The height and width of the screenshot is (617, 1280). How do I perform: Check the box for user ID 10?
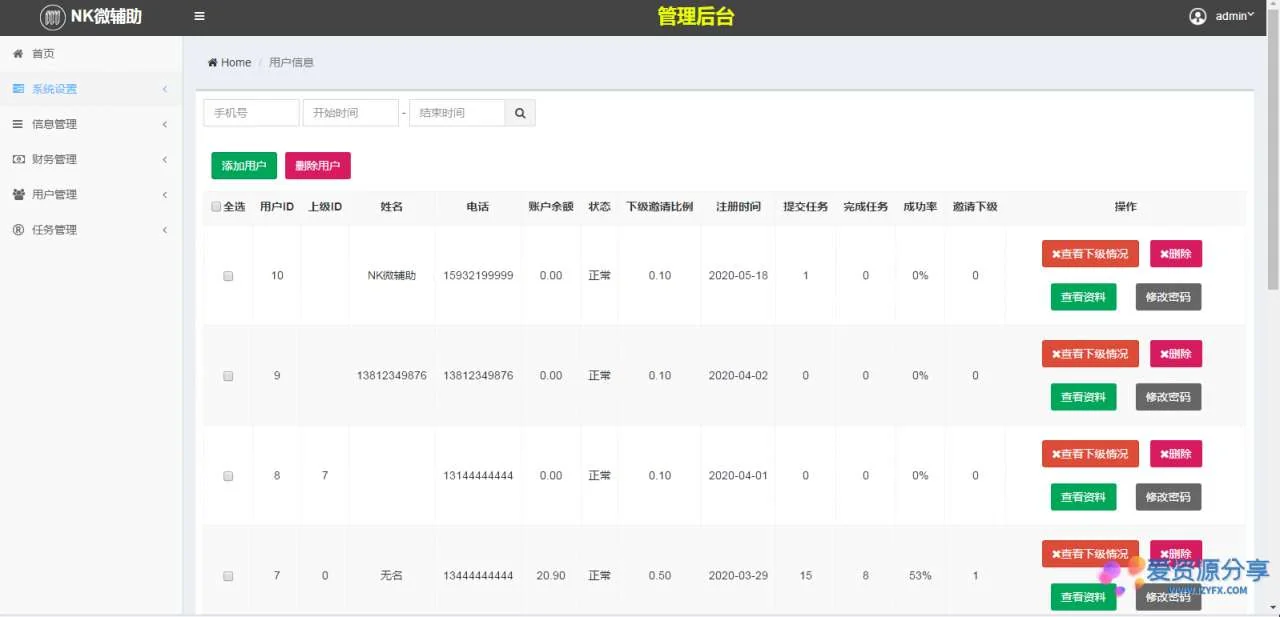[x=228, y=276]
